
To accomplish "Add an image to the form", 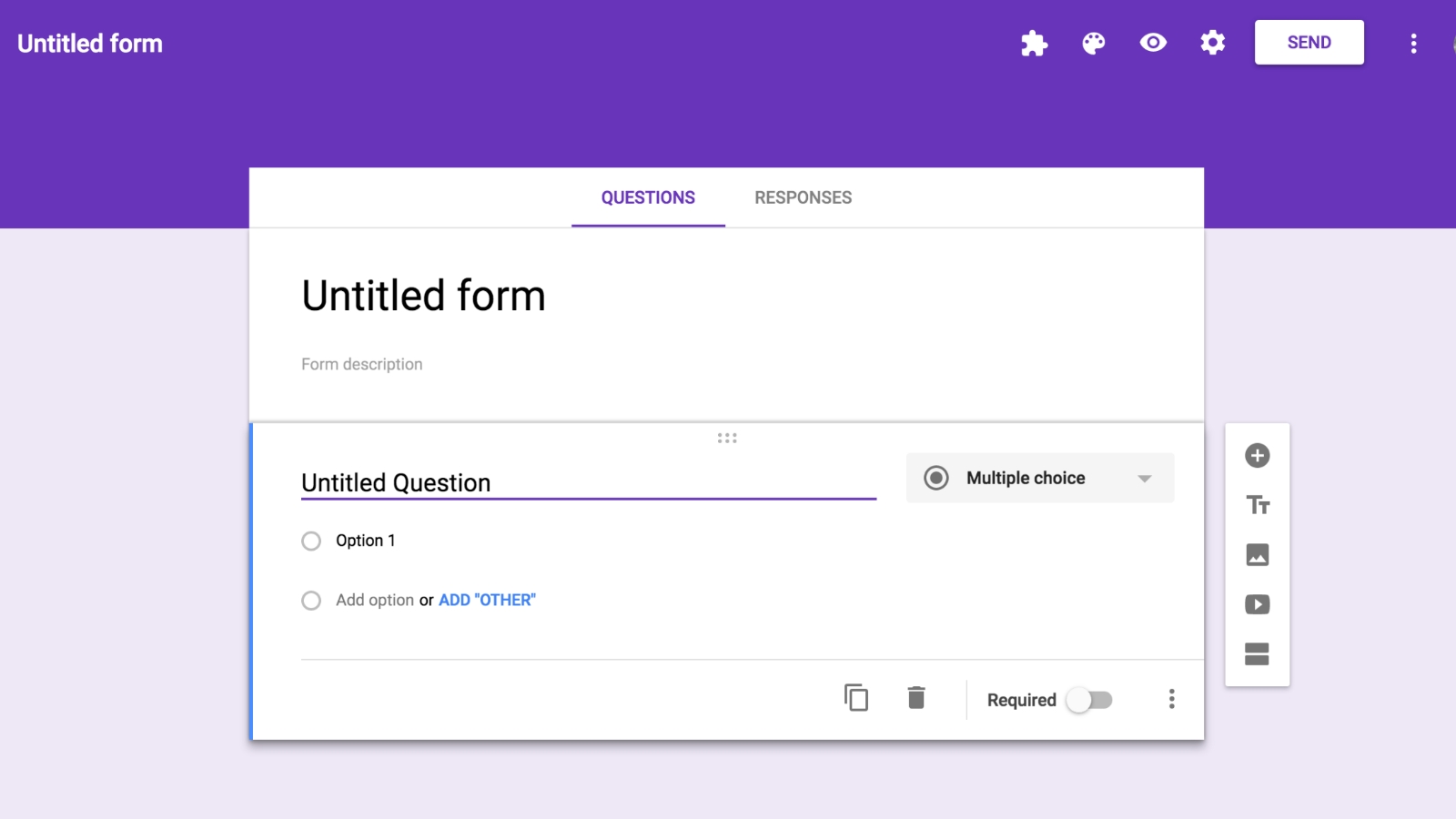I will (1257, 555).
